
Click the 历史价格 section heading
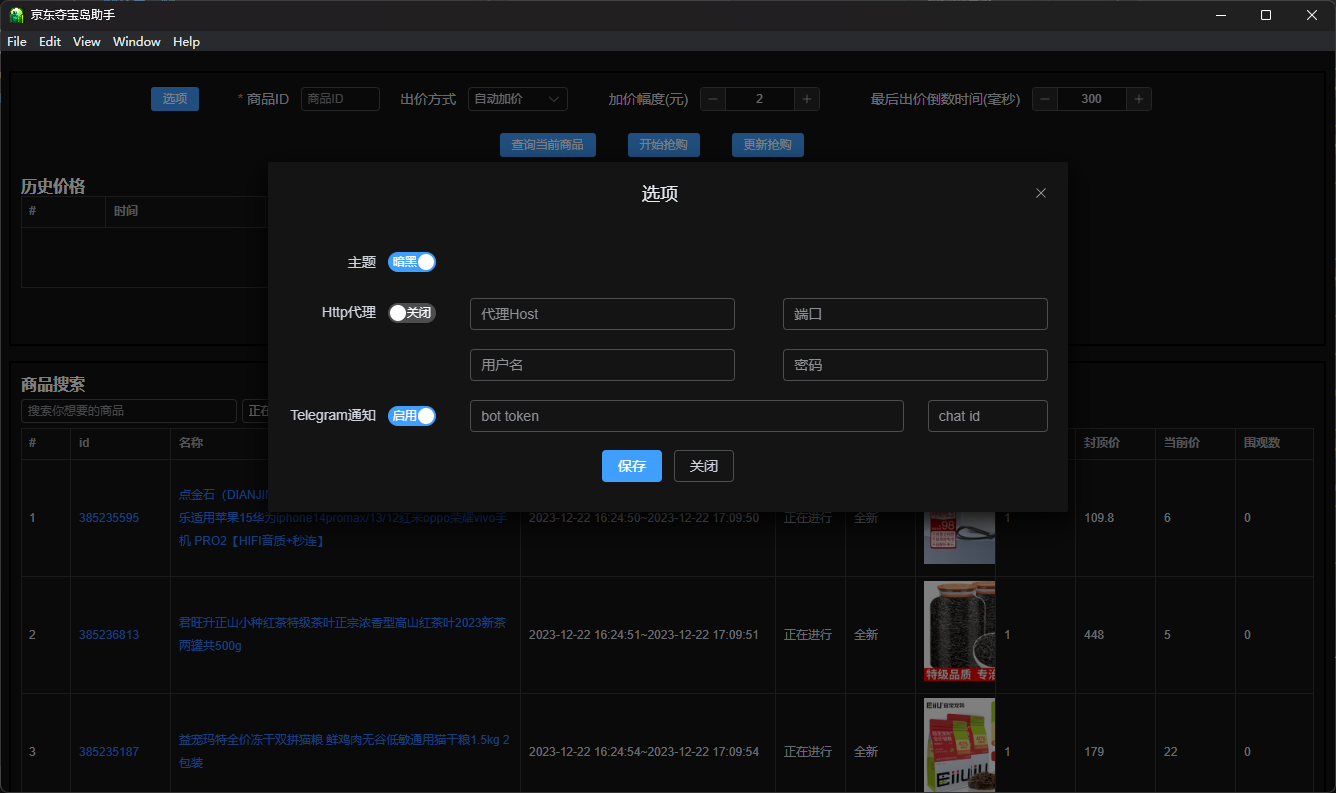(x=53, y=186)
